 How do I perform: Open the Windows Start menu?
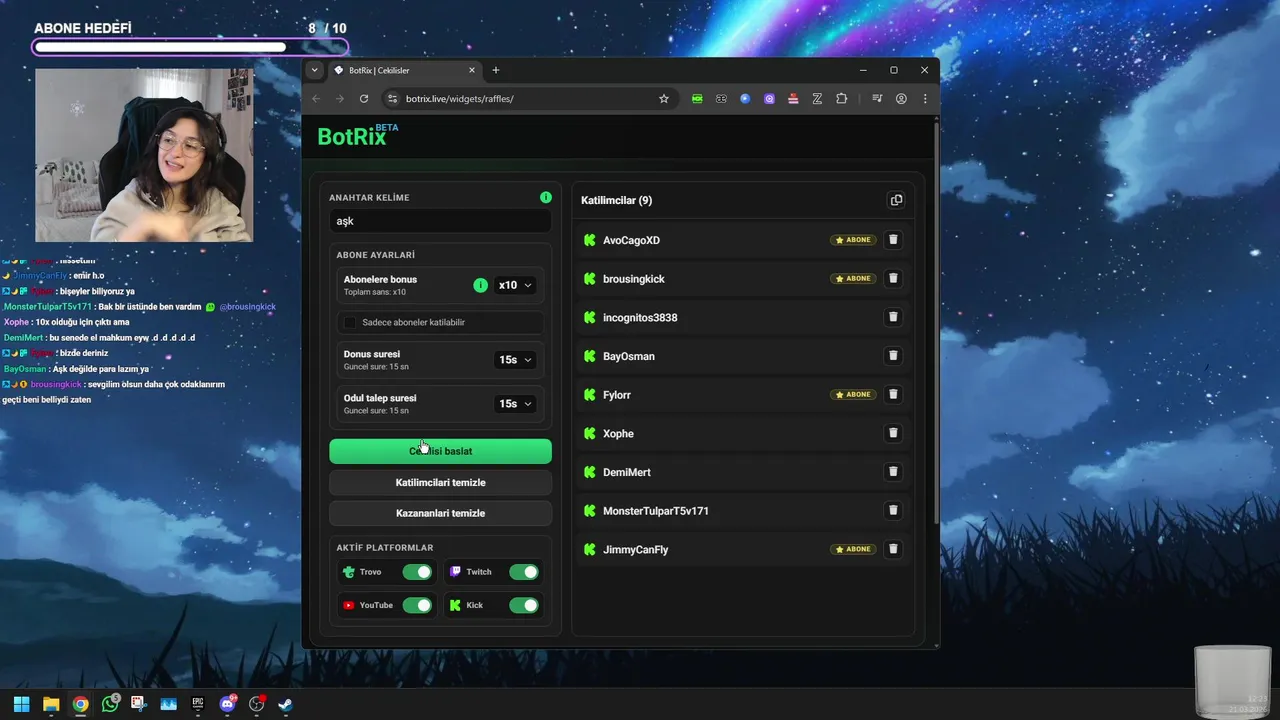tap(21, 704)
